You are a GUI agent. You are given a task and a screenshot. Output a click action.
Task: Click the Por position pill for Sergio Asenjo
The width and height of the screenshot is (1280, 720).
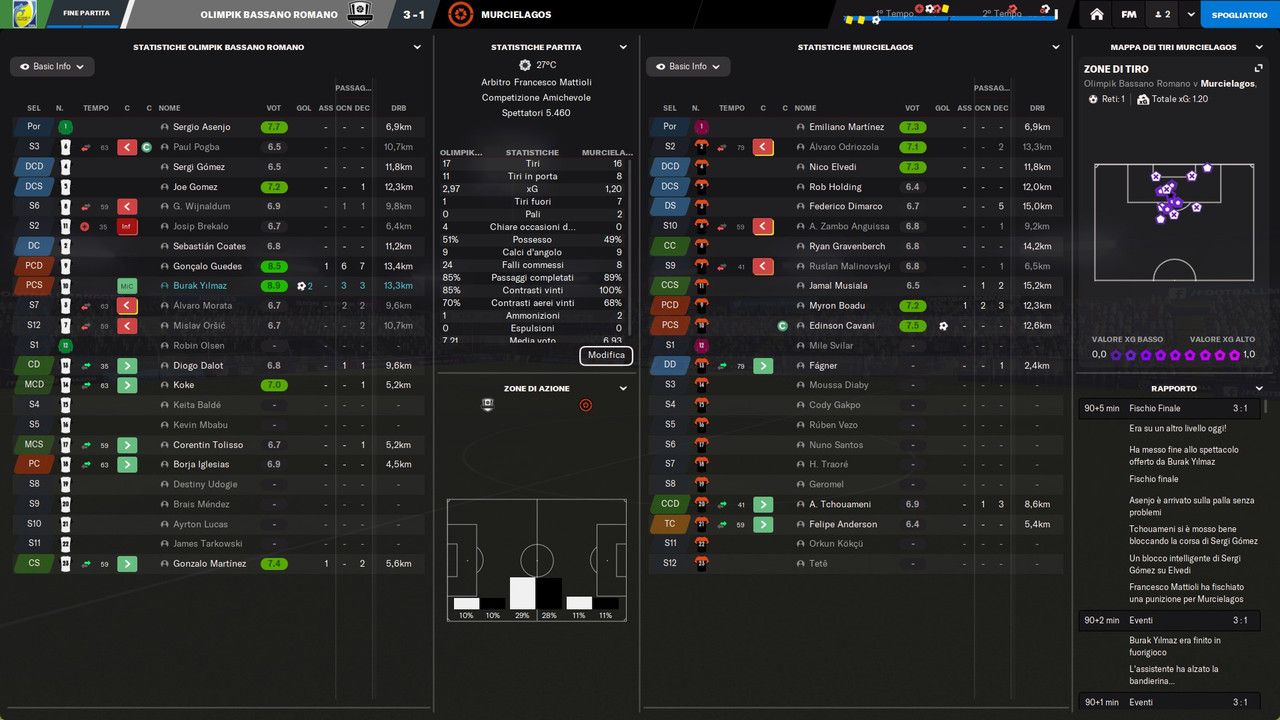pyautogui.click(x=33, y=127)
